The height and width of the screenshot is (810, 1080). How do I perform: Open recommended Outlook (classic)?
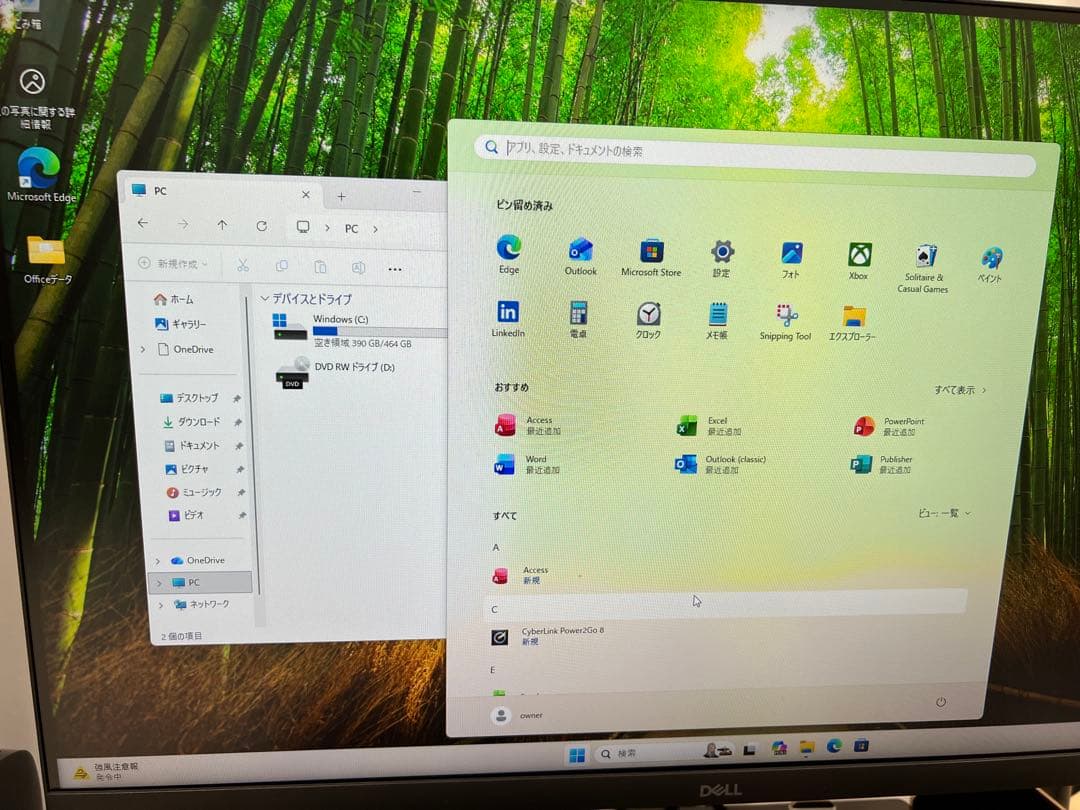[x=720, y=464]
